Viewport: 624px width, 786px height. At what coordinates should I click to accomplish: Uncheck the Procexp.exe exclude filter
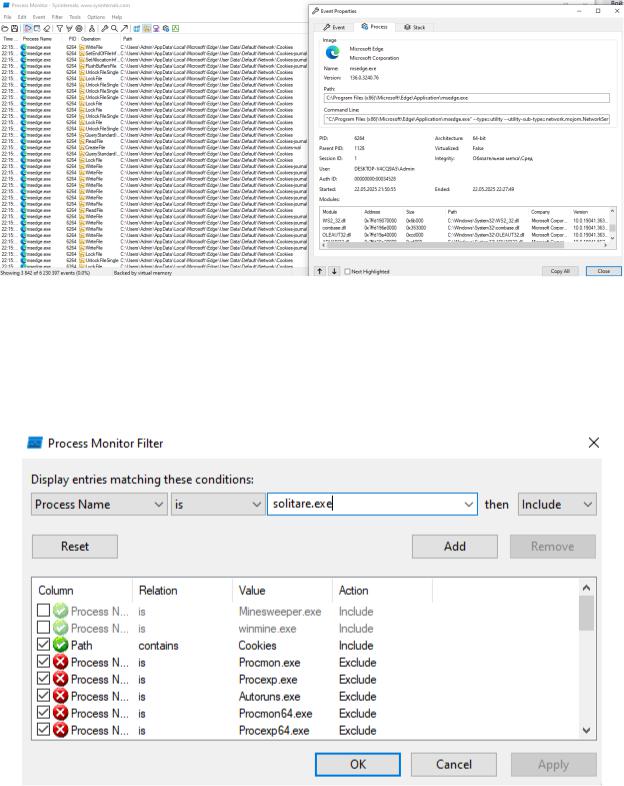coord(44,678)
